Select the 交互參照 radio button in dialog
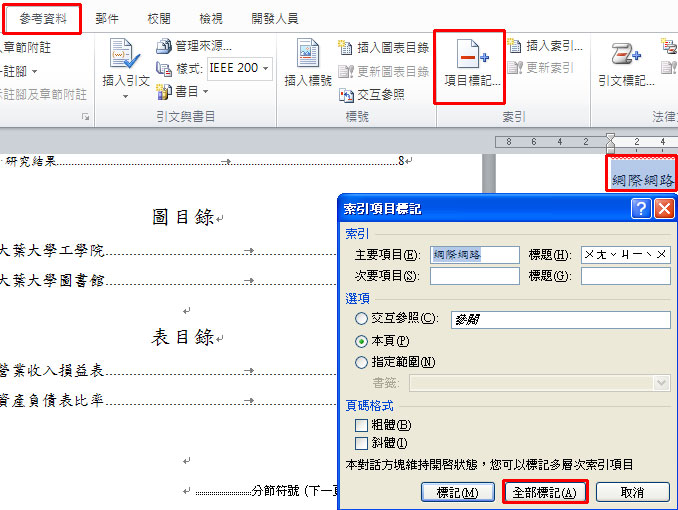678x510 pixels. 361,319
